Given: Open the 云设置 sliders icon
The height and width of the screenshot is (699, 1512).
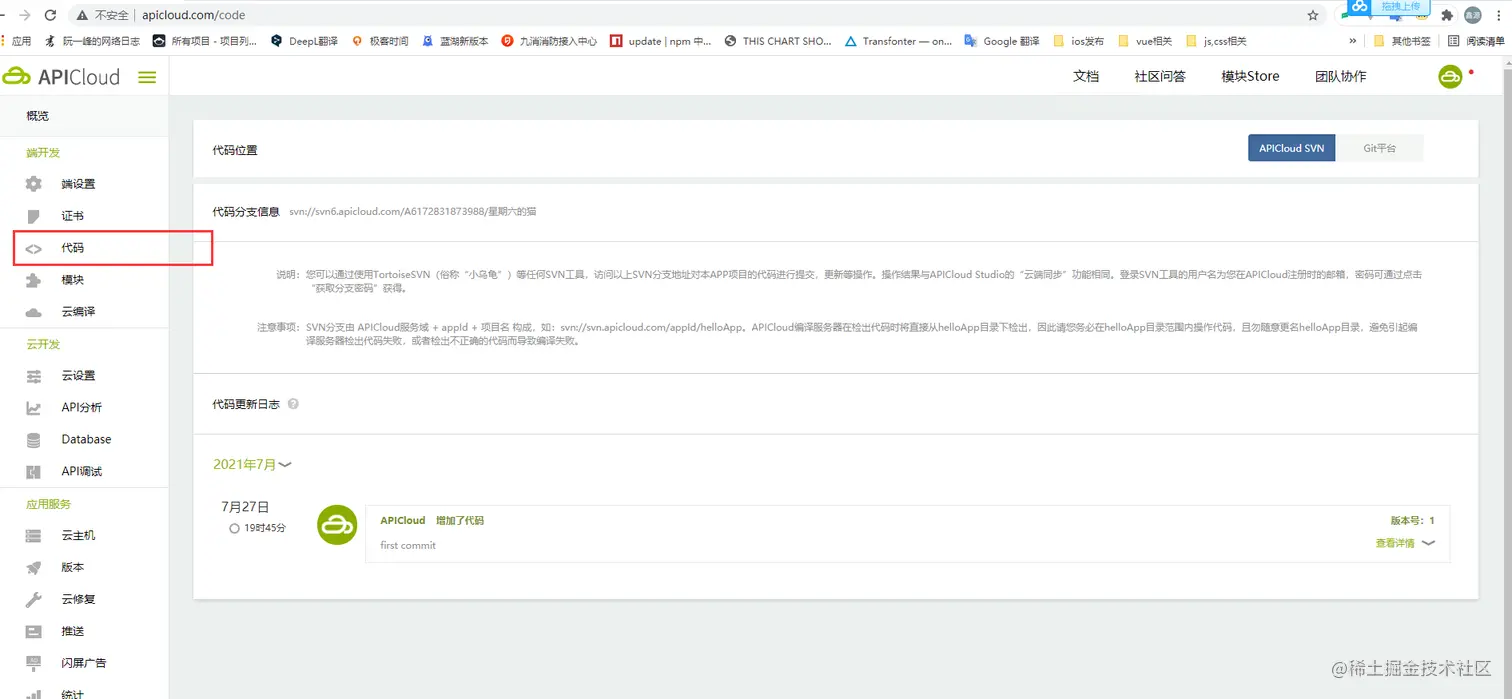Looking at the screenshot, I should [x=34, y=376].
